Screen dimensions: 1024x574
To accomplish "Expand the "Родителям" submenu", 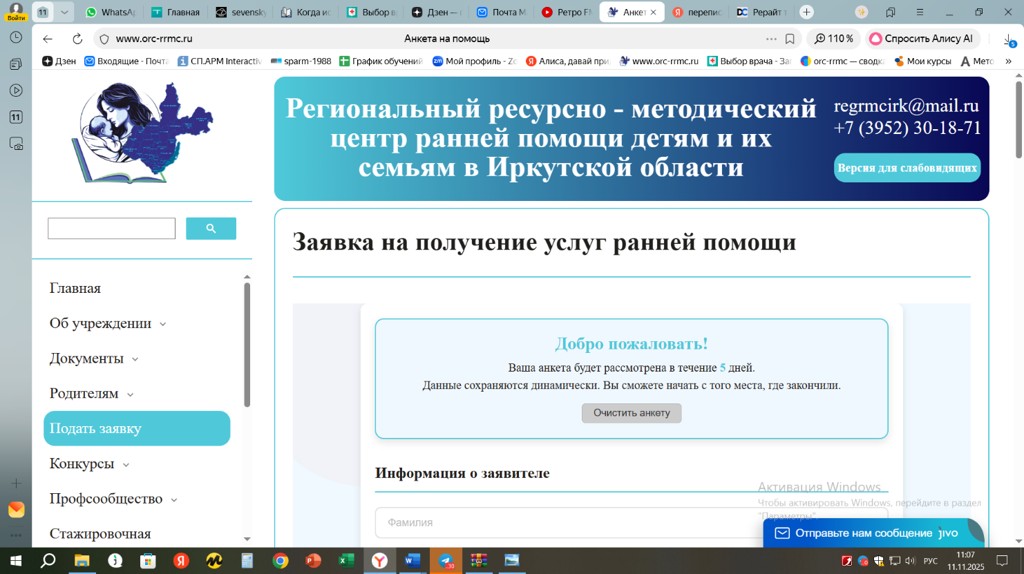I will tap(130, 394).
